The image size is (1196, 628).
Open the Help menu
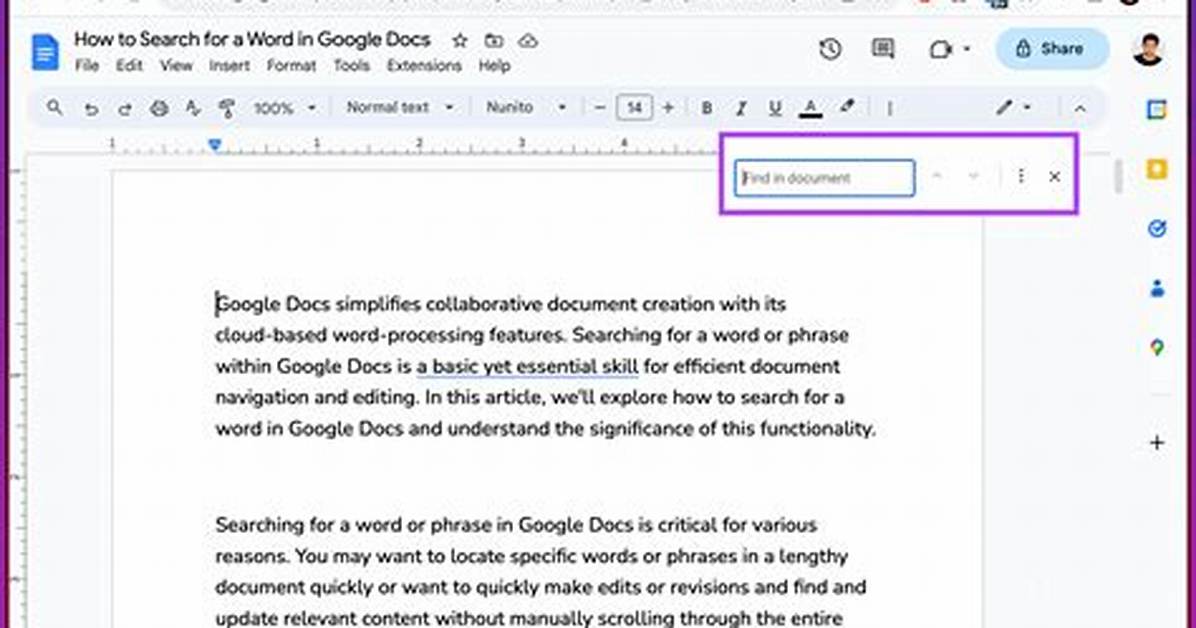(x=494, y=66)
